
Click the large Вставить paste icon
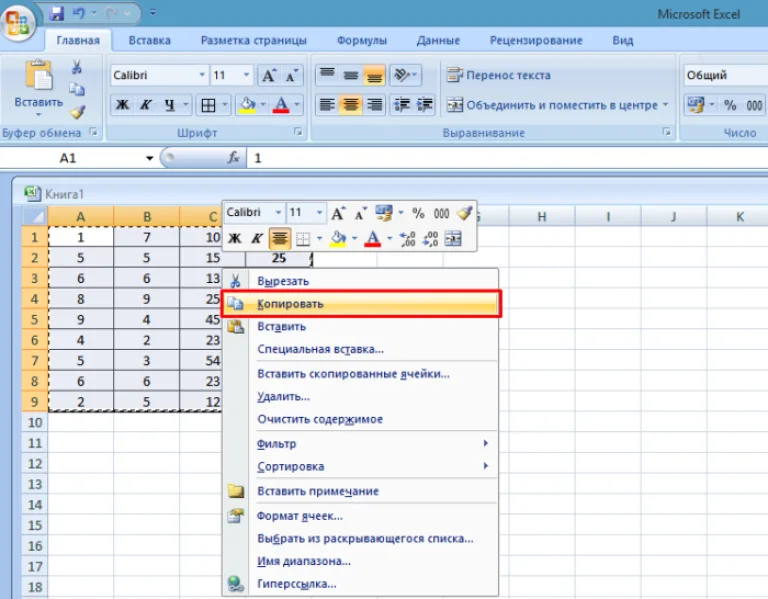(39, 75)
